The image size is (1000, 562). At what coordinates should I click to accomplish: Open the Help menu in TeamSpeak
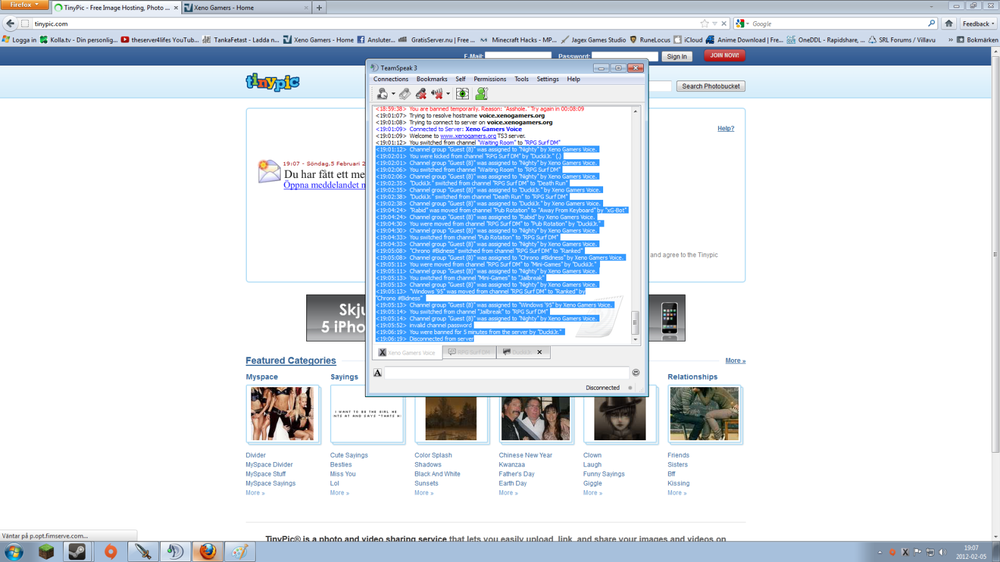click(573, 79)
